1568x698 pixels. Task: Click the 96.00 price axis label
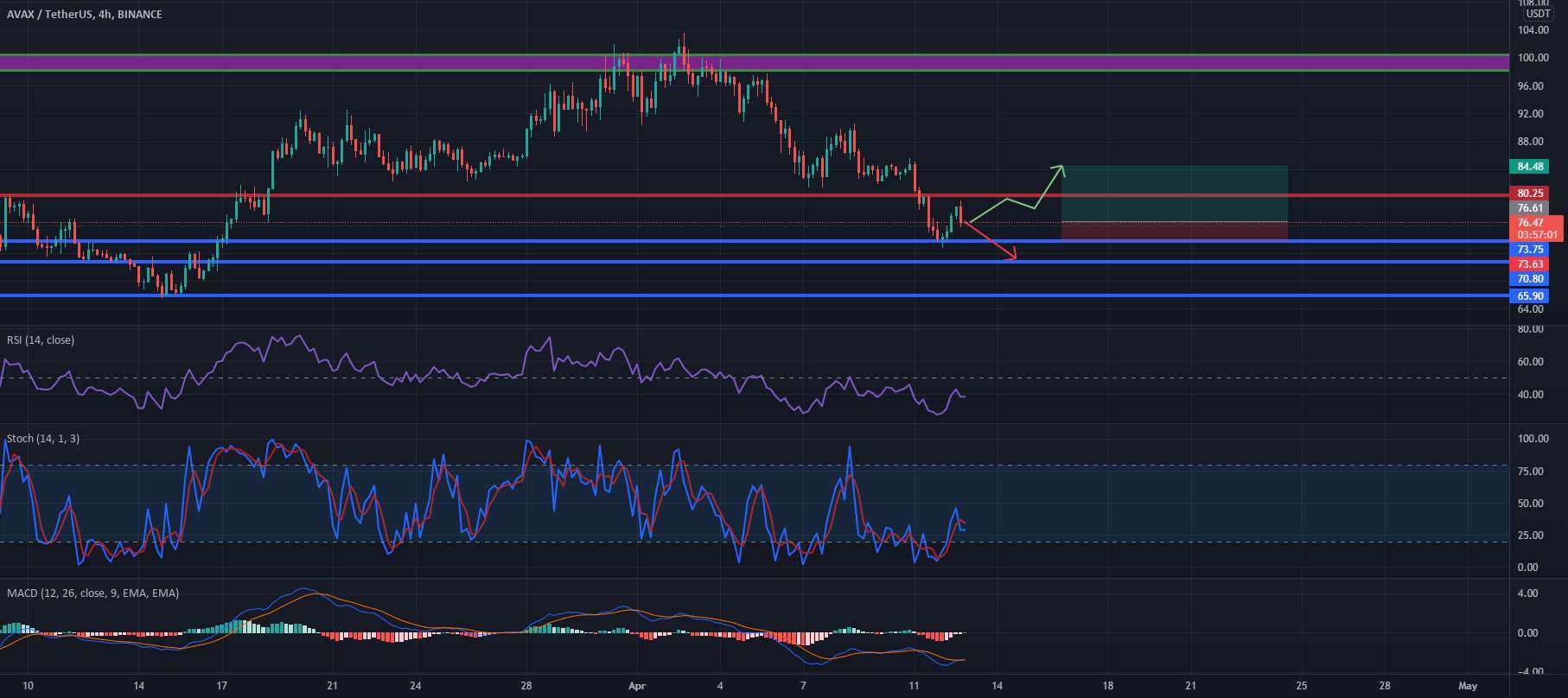pos(1530,86)
